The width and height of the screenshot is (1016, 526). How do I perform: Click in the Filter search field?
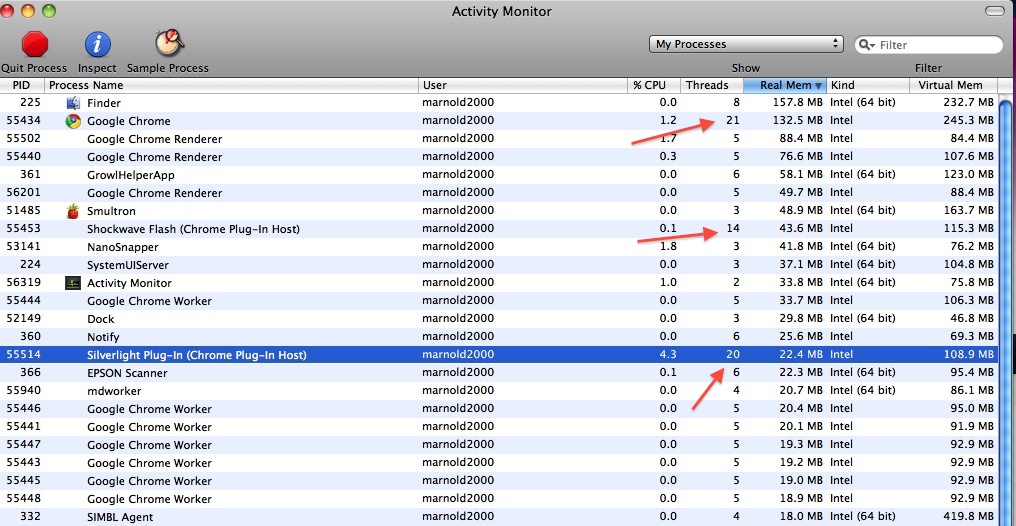929,45
